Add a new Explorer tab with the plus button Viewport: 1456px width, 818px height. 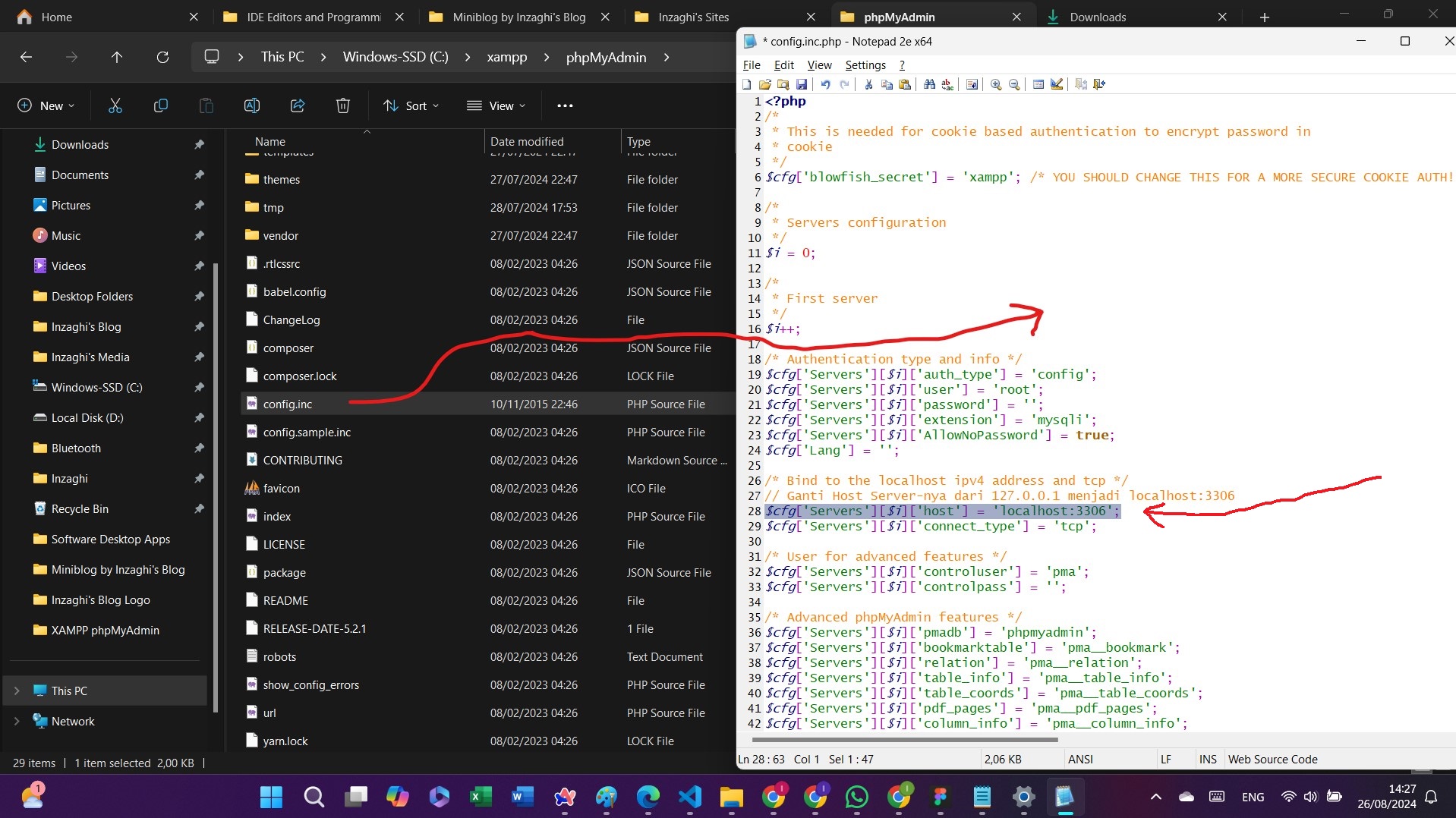1264,17
